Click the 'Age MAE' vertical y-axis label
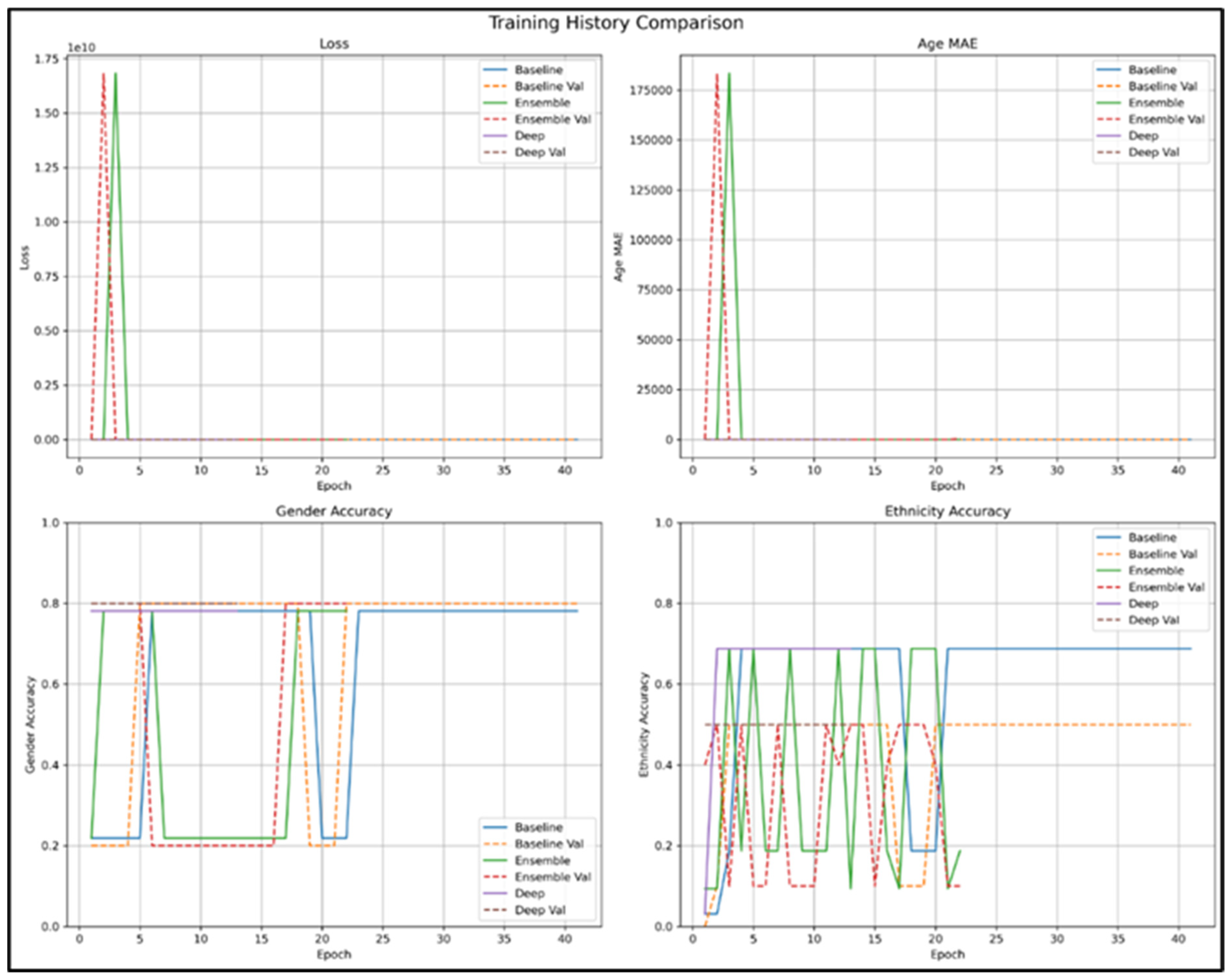 pos(618,257)
